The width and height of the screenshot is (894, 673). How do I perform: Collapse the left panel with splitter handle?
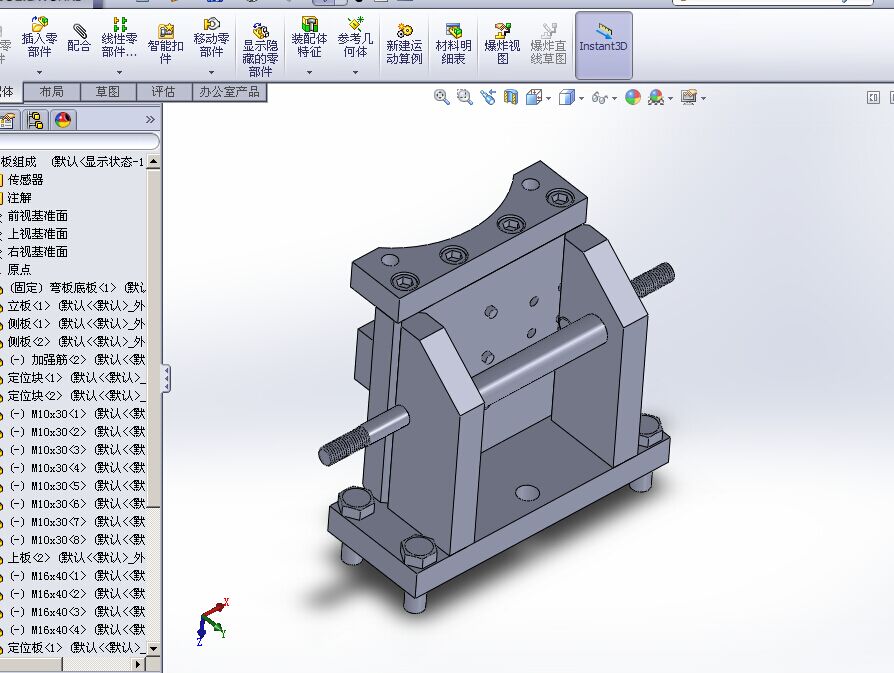166,379
